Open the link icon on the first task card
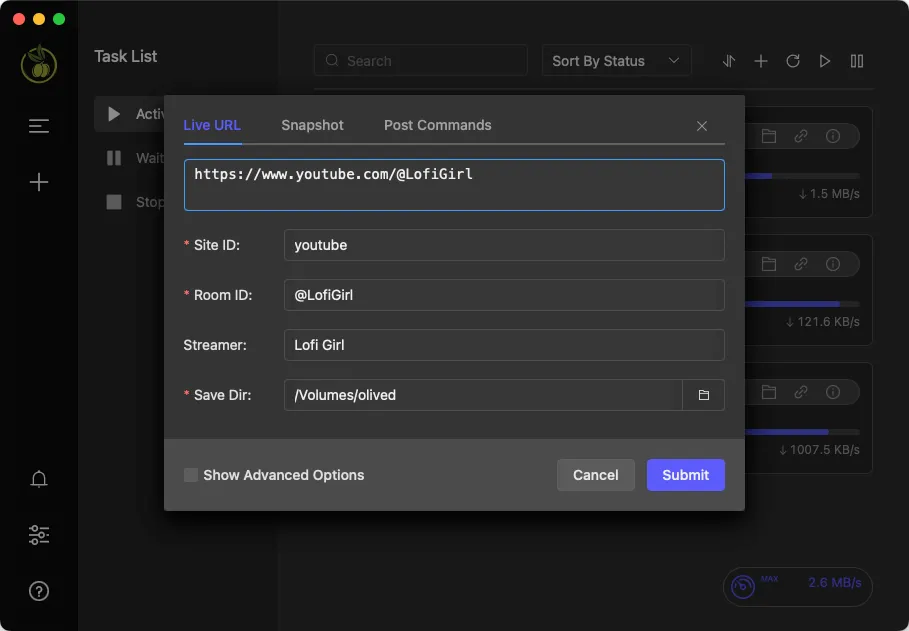 [x=800, y=136]
